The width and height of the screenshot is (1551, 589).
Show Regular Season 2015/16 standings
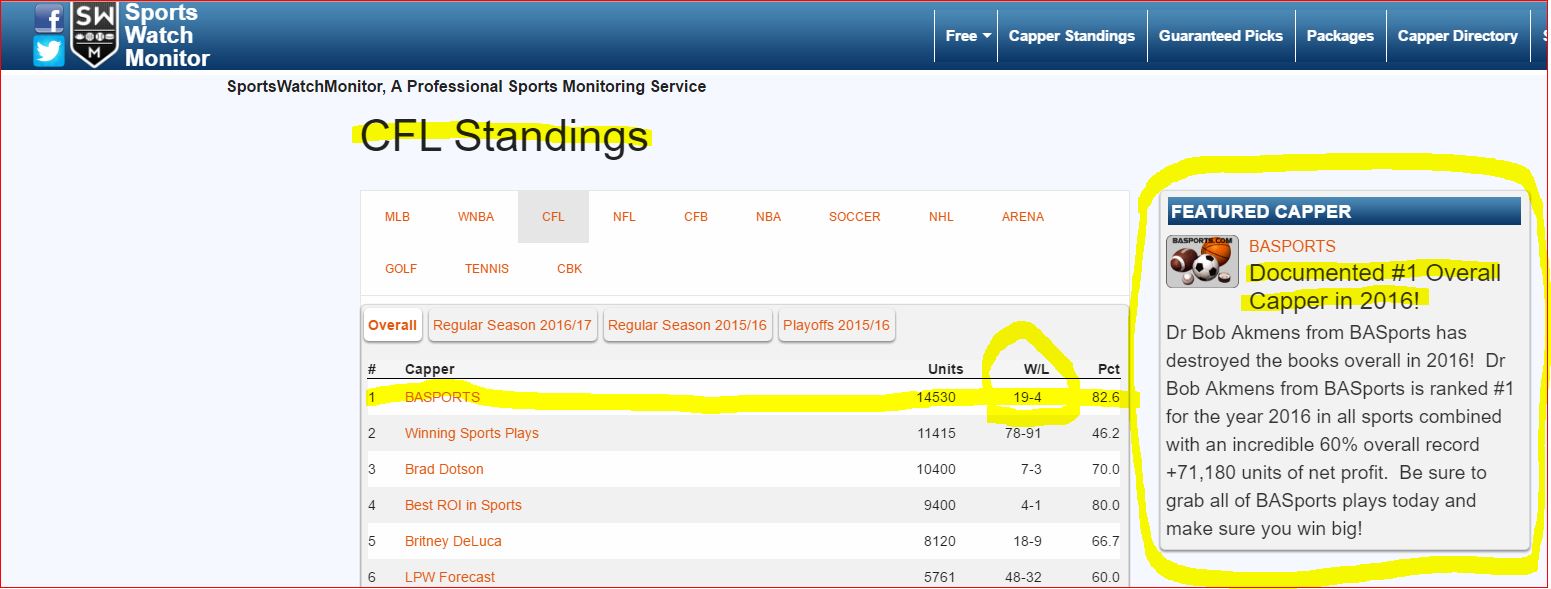[x=687, y=325]
